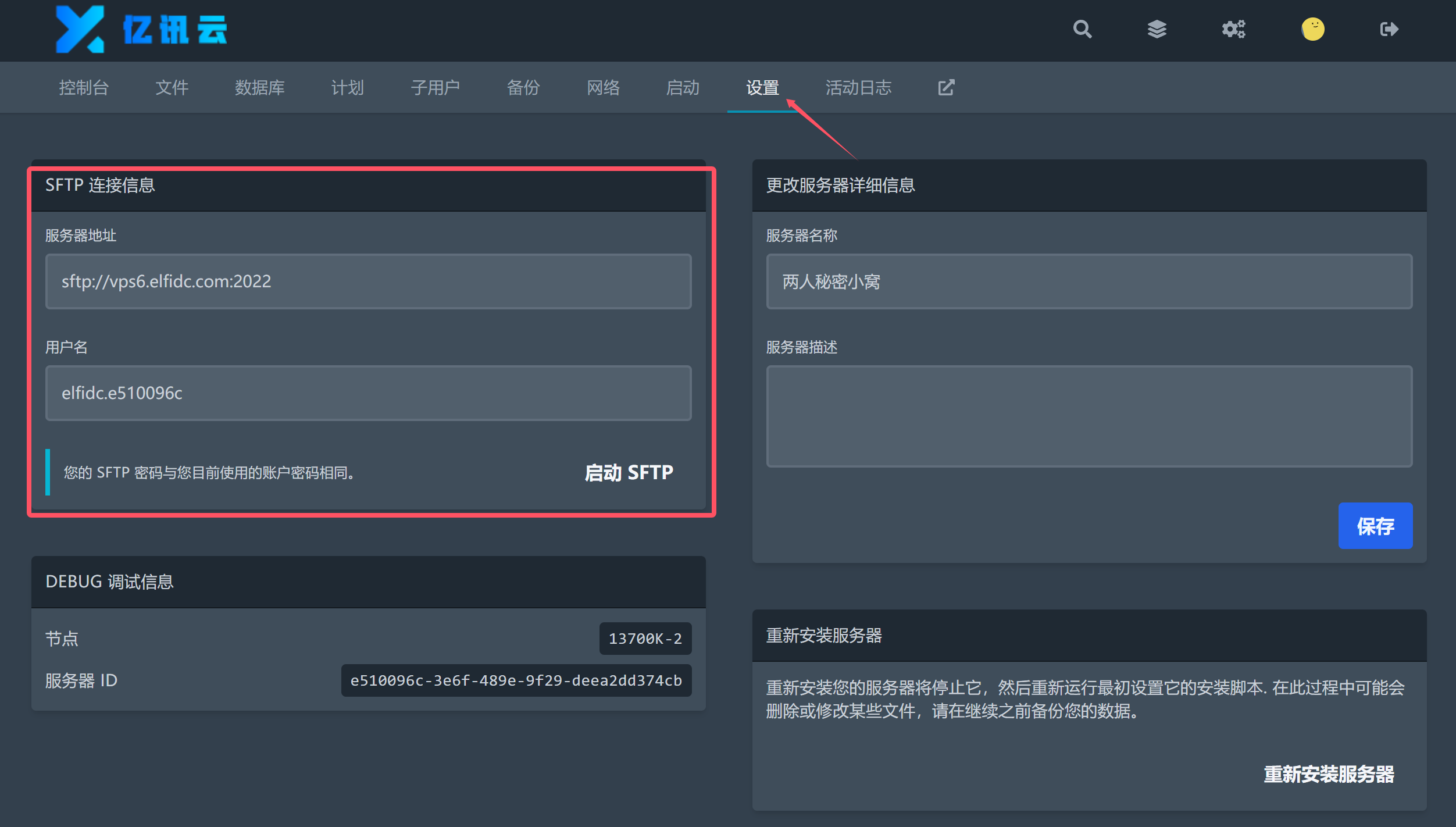Click the 服务器描述 label
Viewport: 1456px width, 827px height.
pyautogui.click(x=801, y=347)
